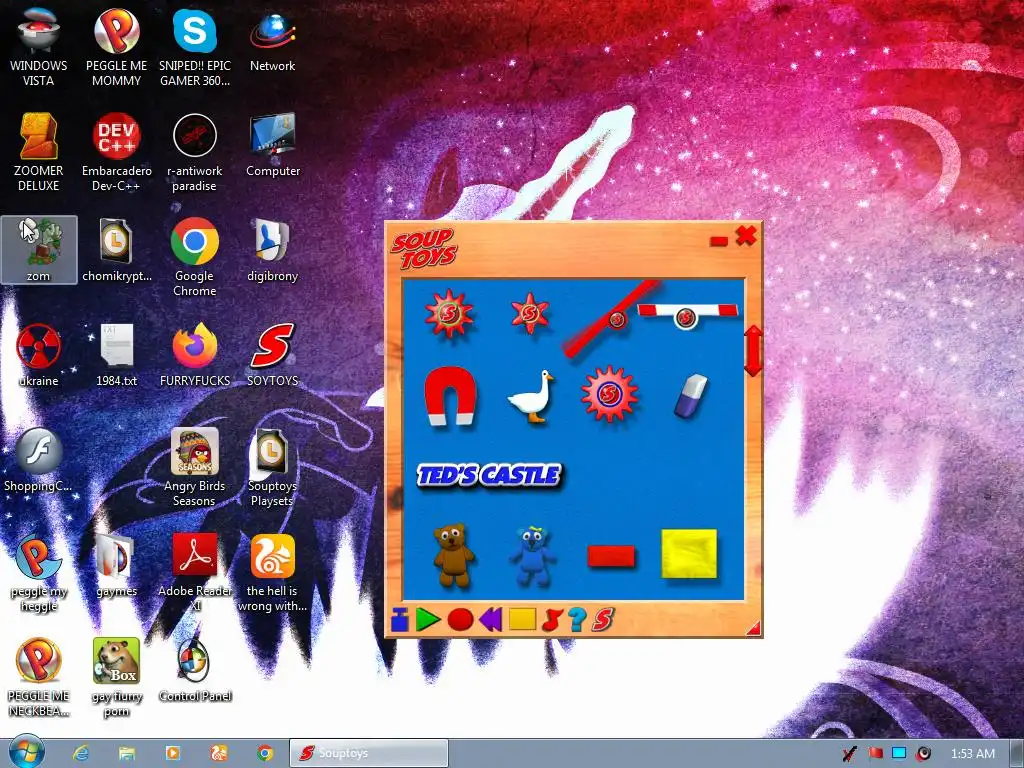
Task: Click the Souptoys taskbar button
Action: click(368, 753)
